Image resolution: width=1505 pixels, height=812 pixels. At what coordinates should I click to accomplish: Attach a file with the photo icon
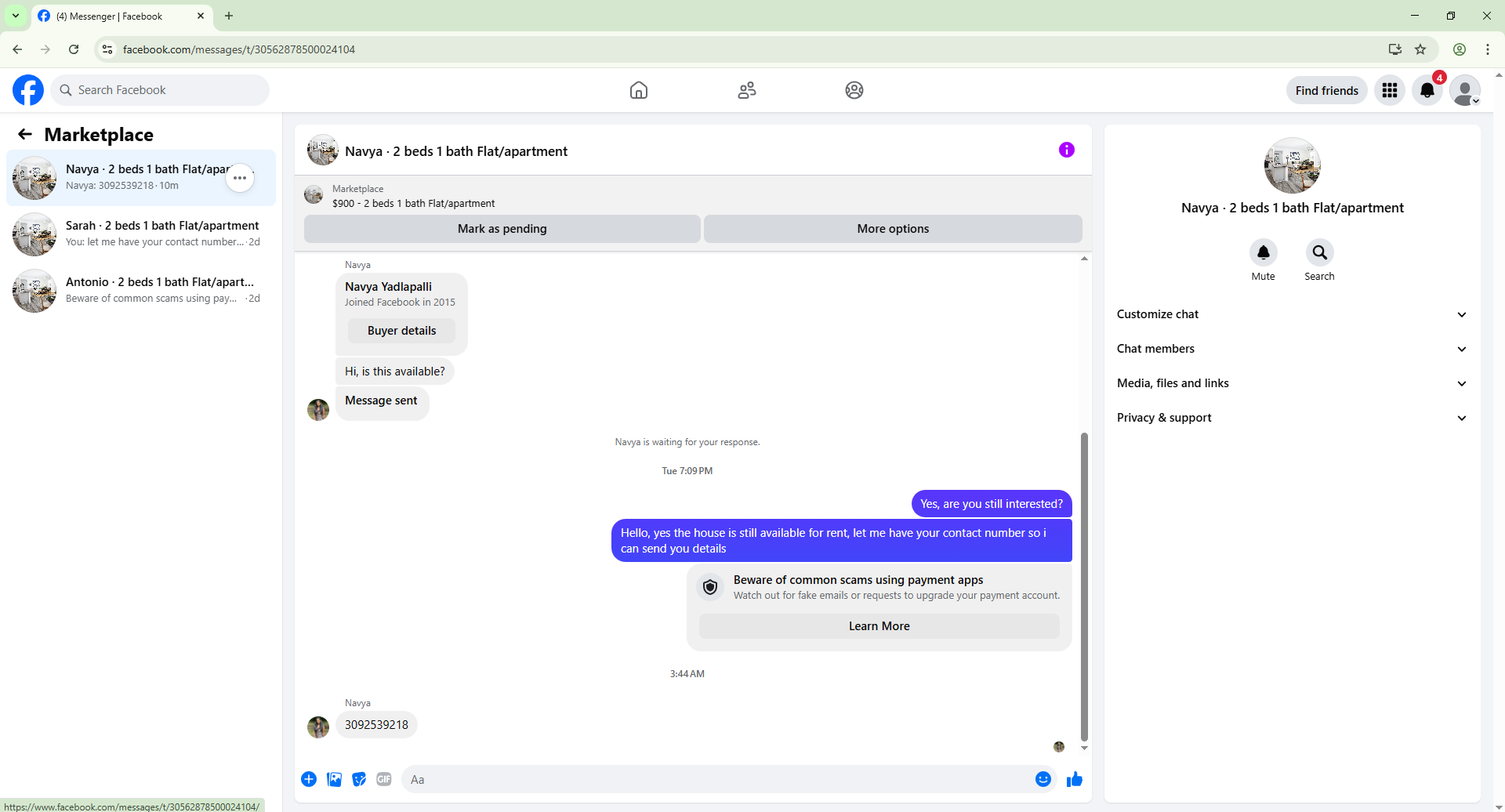point(334,779)
